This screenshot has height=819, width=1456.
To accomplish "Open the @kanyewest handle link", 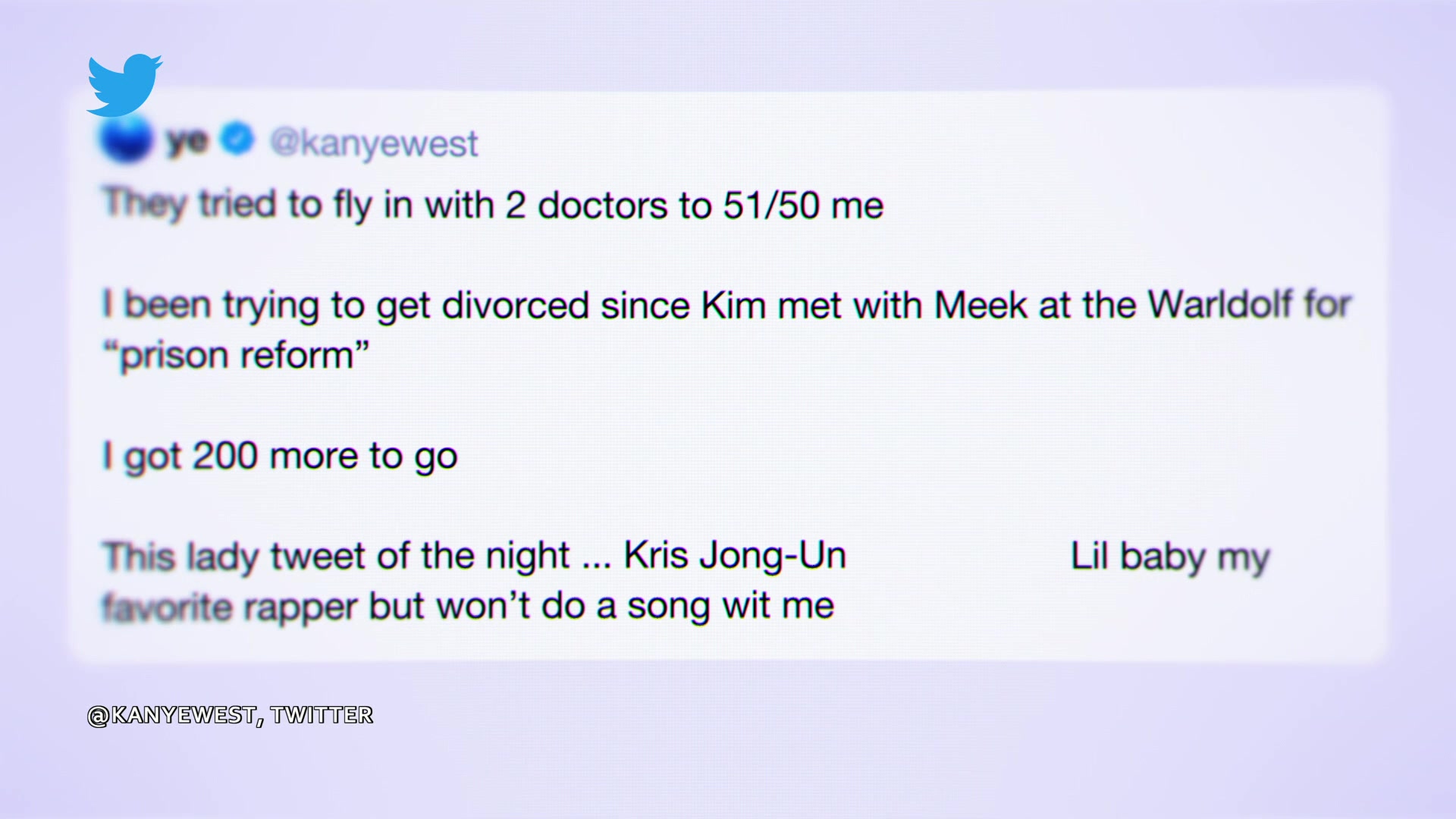I will (x=374, y=143).
